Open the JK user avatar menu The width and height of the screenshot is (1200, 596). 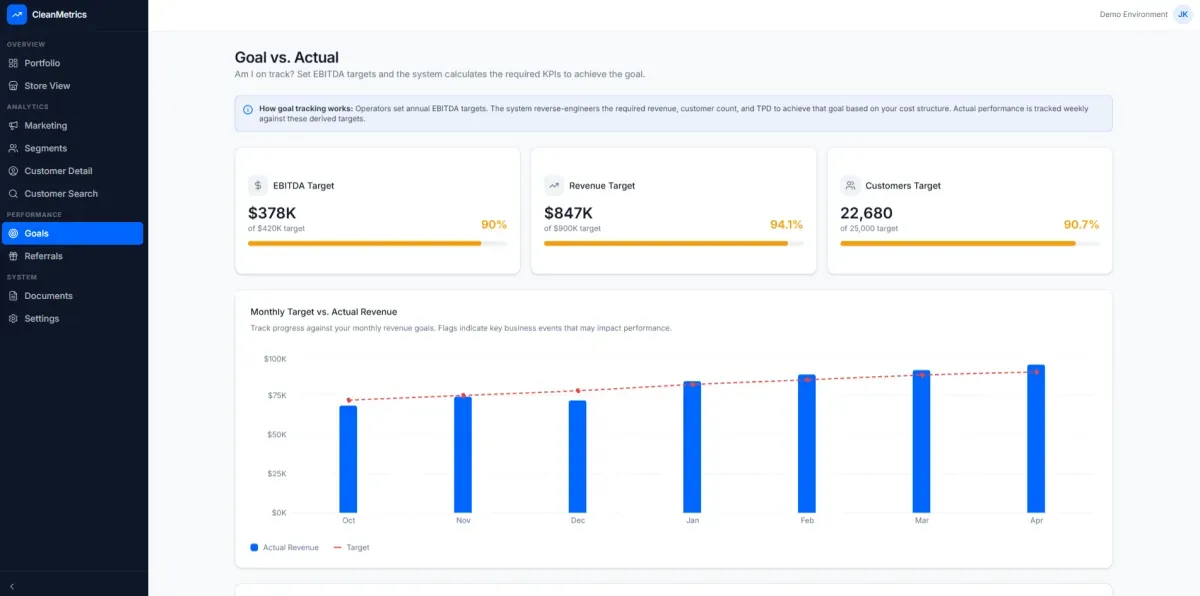coord(1183,14)
